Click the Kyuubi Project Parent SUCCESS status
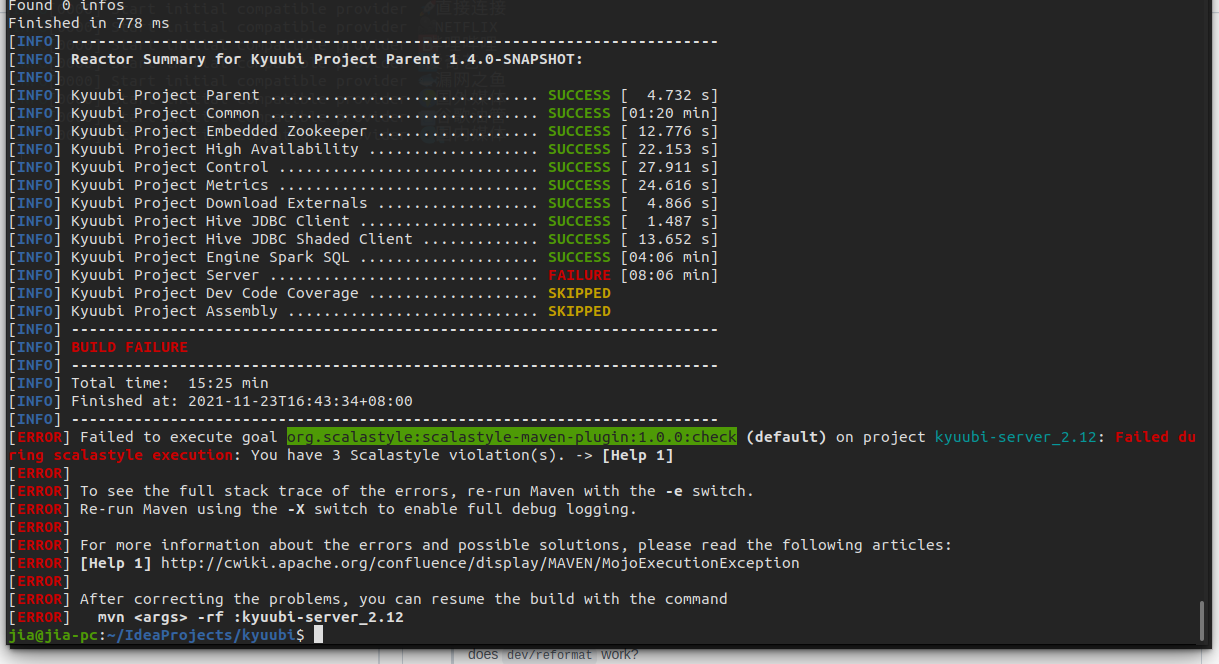This screenshot has width=1219, height=664. coord(579,95)
